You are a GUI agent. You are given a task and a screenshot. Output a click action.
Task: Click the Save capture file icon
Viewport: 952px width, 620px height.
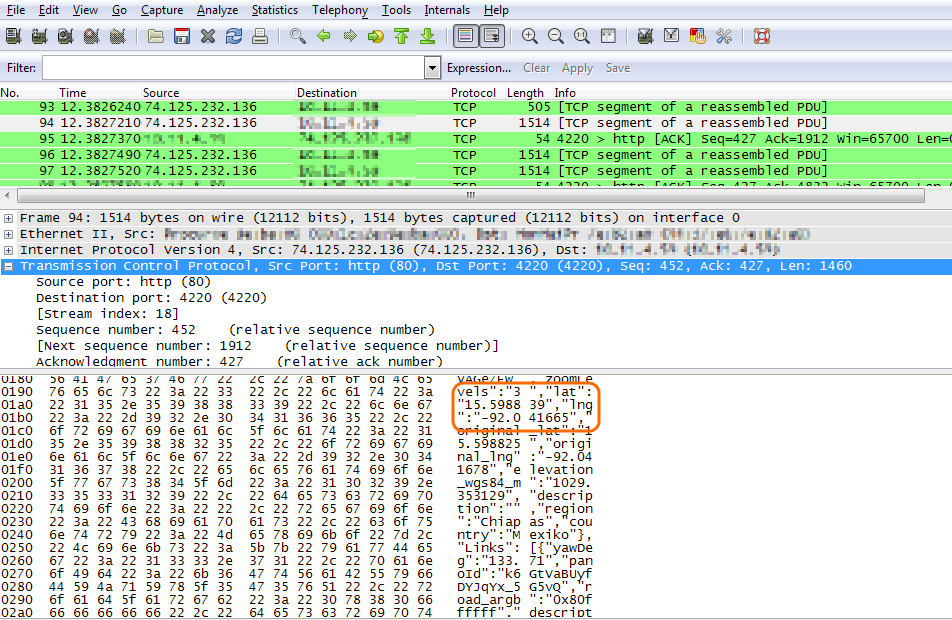182,36
